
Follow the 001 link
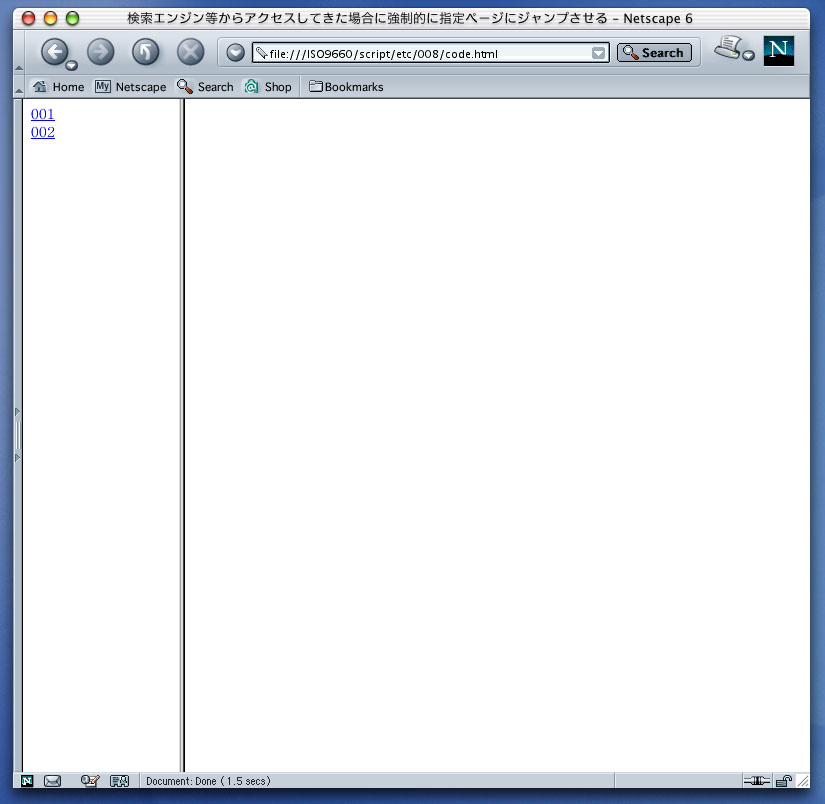pyautogui.click(x=43, y=114)
